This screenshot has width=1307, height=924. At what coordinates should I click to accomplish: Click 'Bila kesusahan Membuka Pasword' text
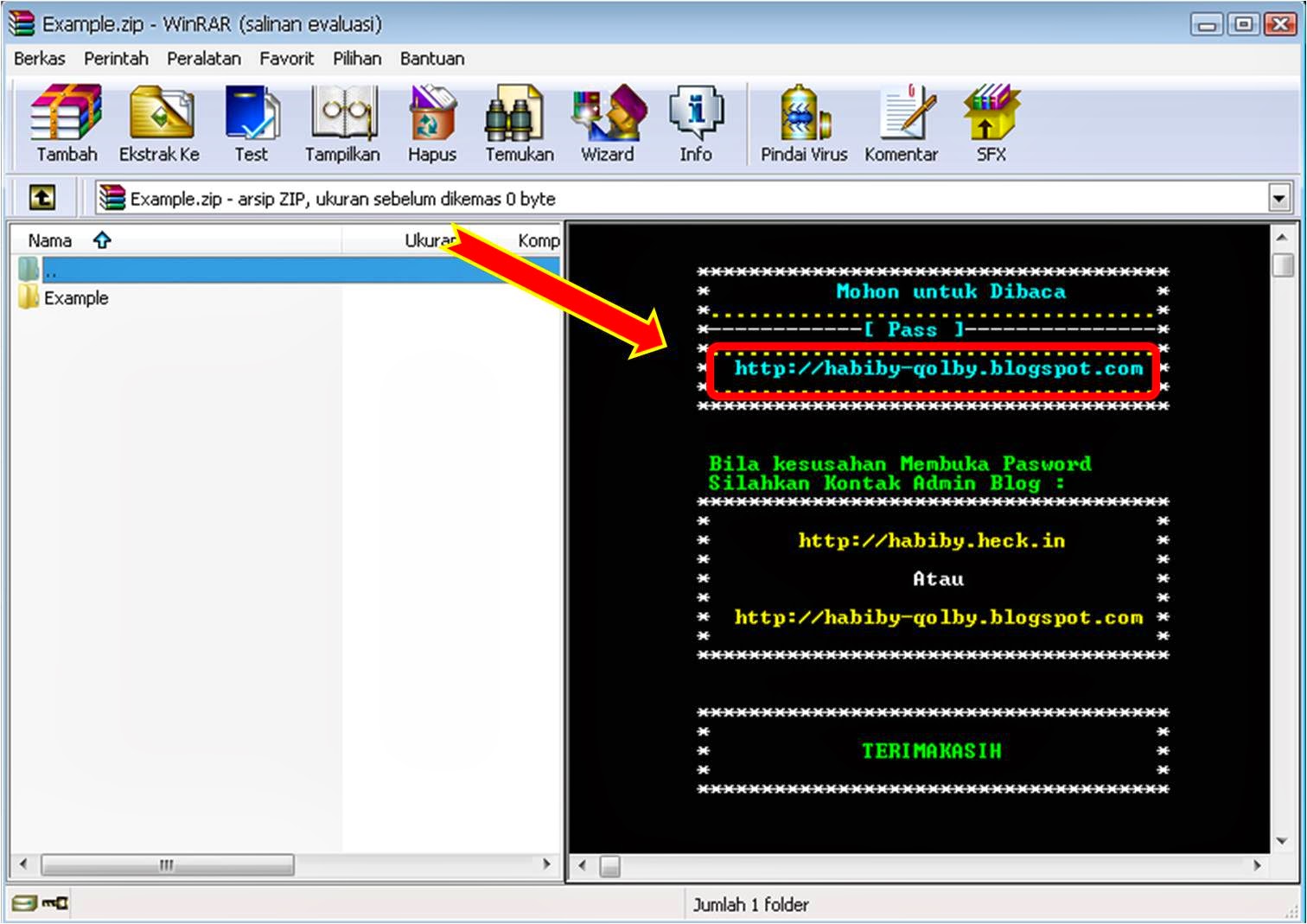(x=900, y=464)
